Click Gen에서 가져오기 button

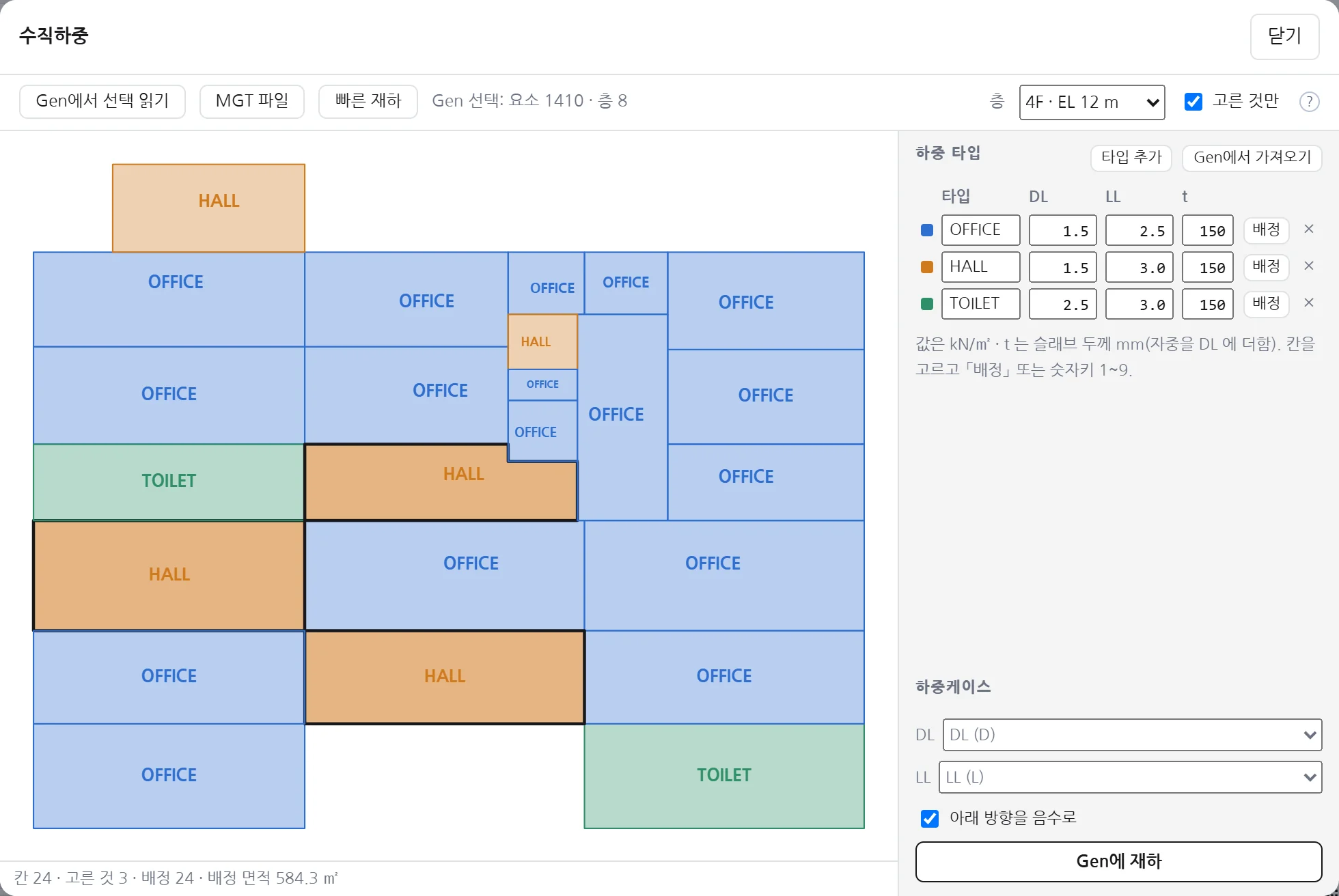coord(1252,158)
